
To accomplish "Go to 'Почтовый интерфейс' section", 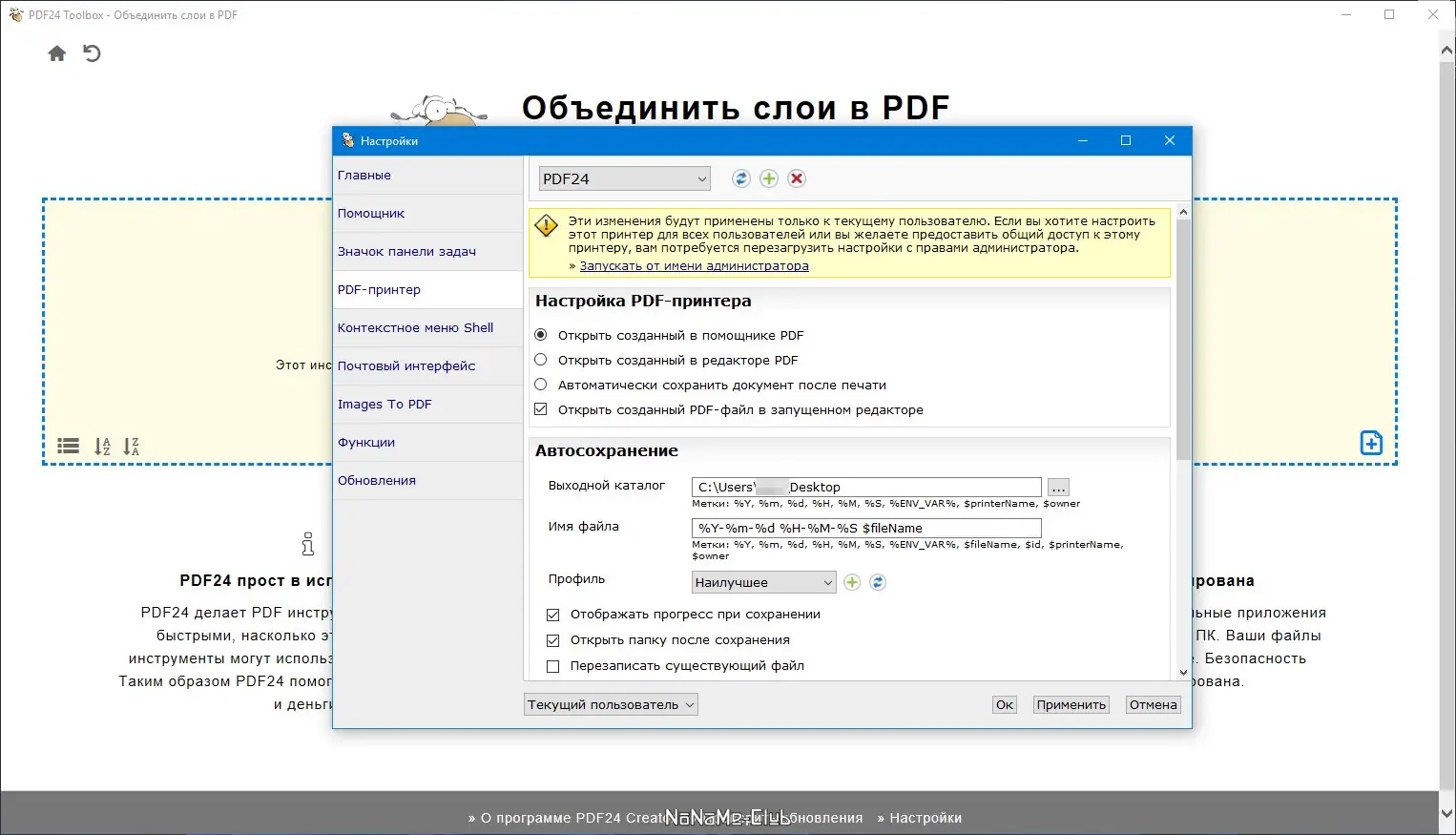I will click(427, 366).
